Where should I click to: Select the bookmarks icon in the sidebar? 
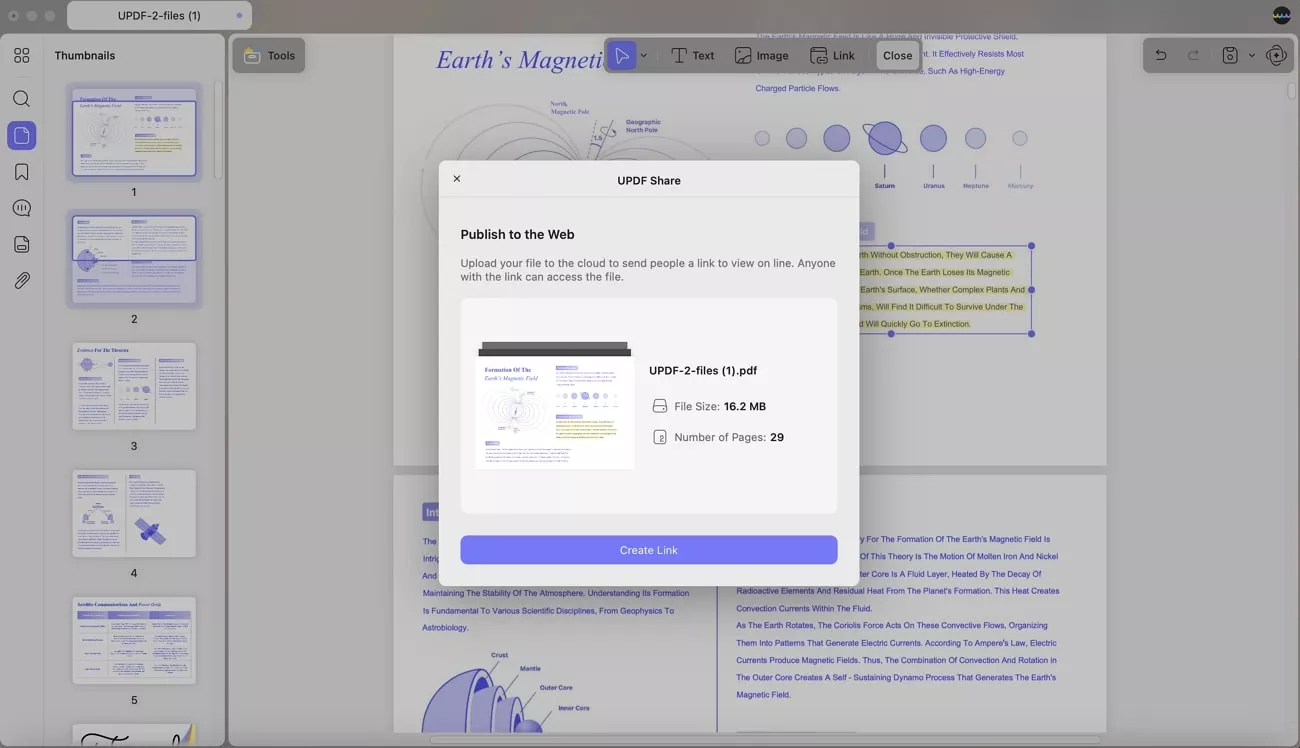click(x=21, y=171)
